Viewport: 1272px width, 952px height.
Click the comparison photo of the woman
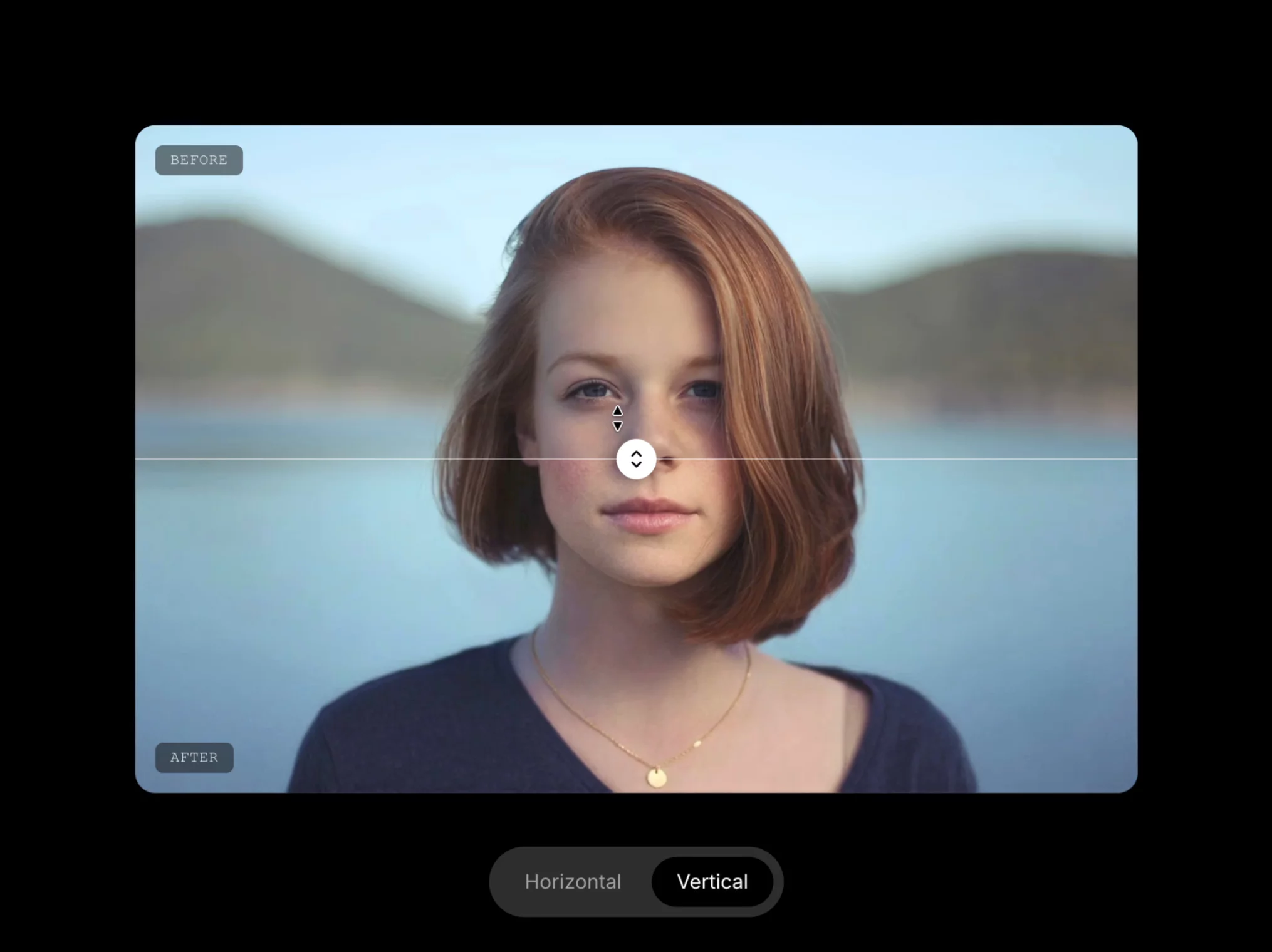636,459
